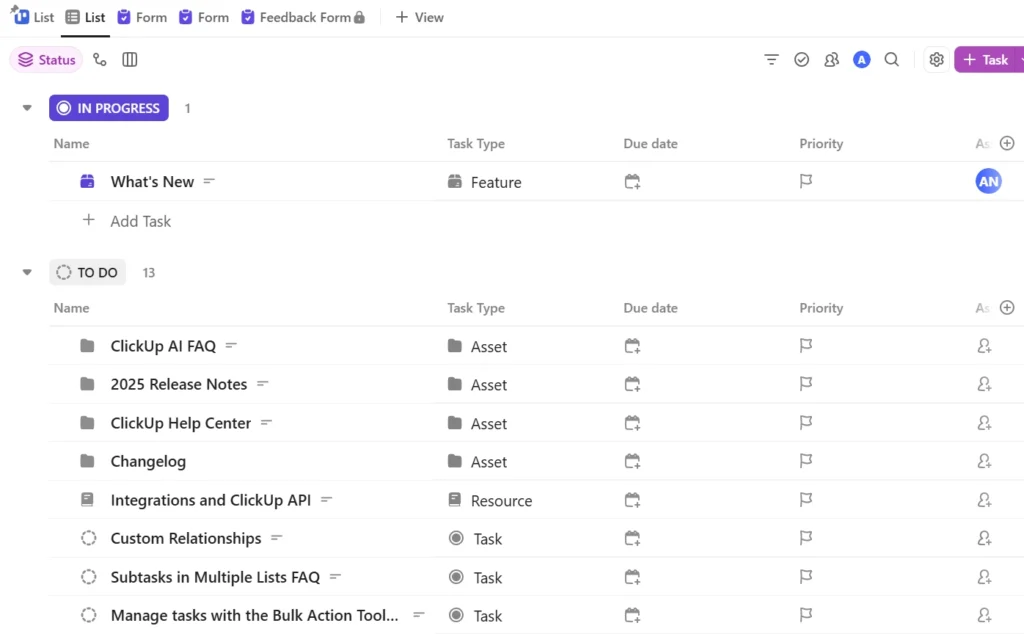This screenshot has width=1024, height=634.
Task: Switch to Feedback Form tab
Action: [x=302, y=17]
